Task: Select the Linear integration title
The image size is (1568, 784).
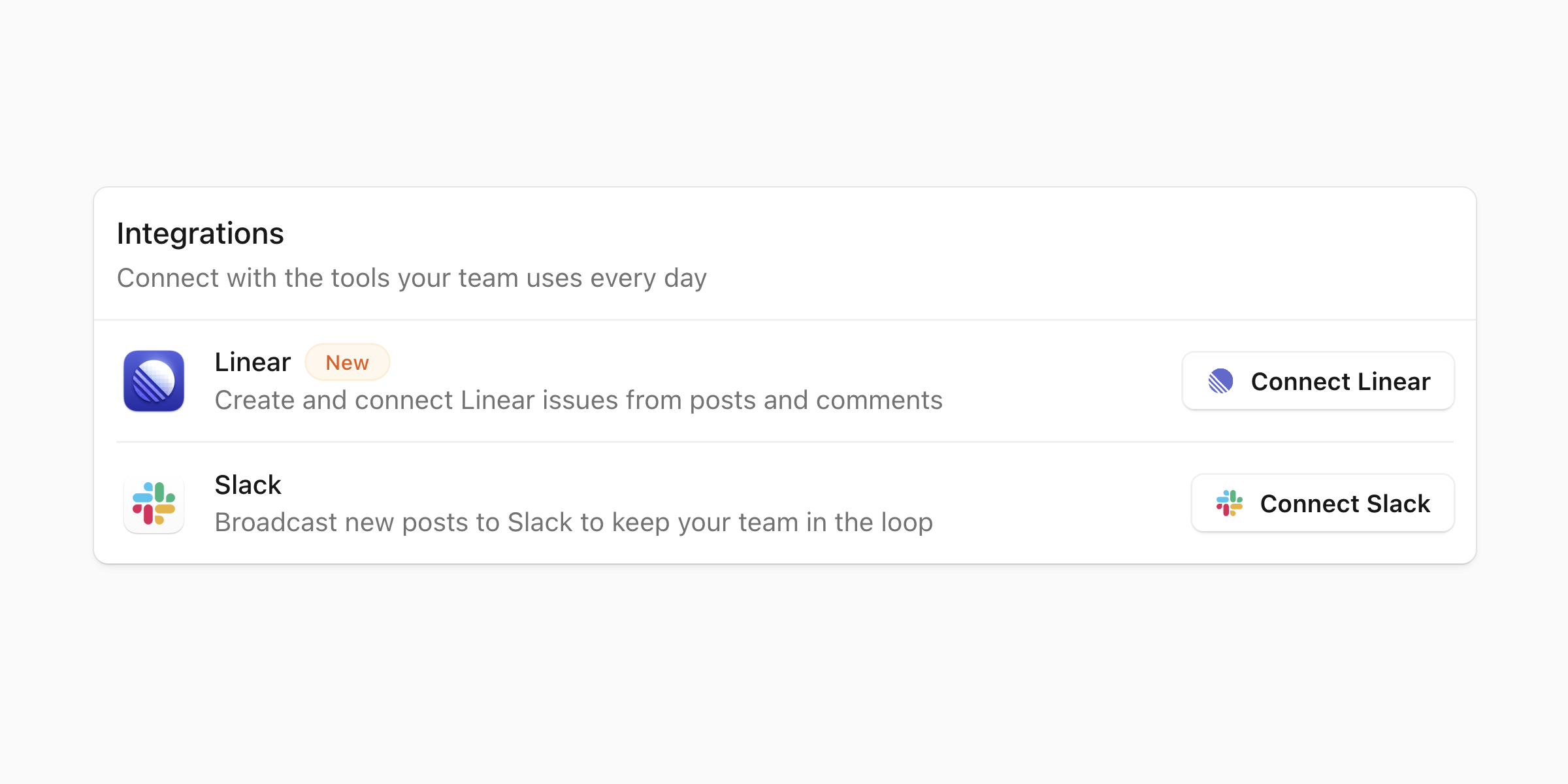Action: [252, 363]
